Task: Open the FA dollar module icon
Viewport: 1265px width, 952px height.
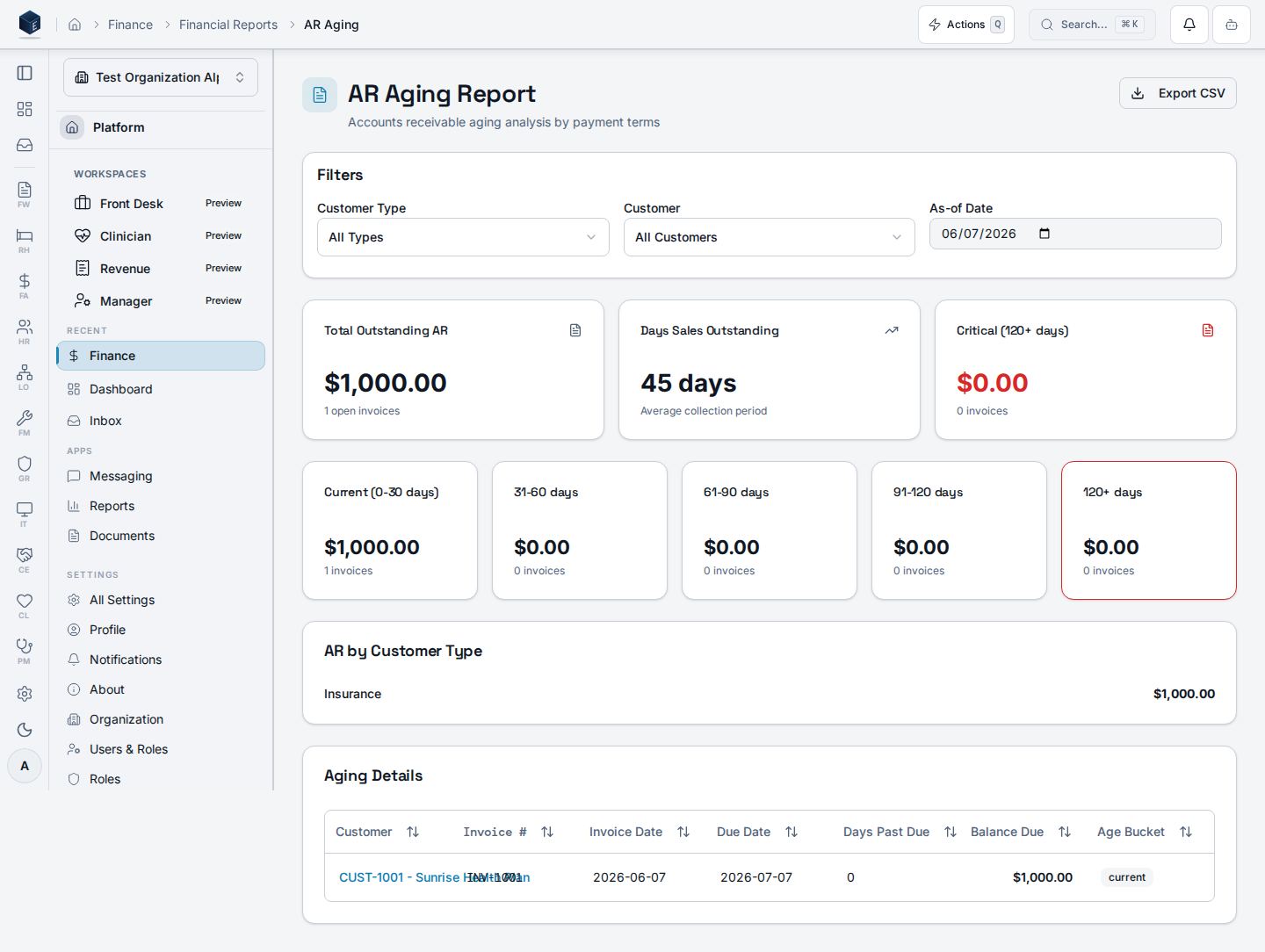Action: click(x=25, y=285)
